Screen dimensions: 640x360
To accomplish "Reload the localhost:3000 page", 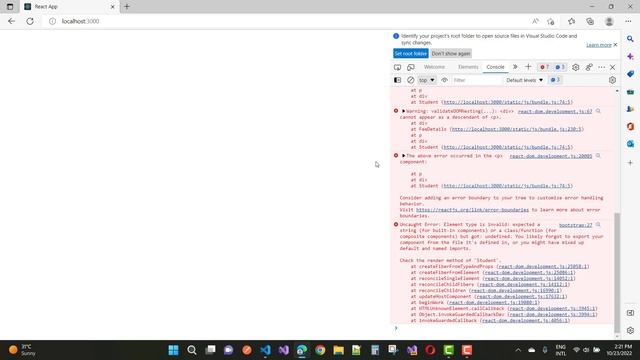I will [x=30, y=21].
